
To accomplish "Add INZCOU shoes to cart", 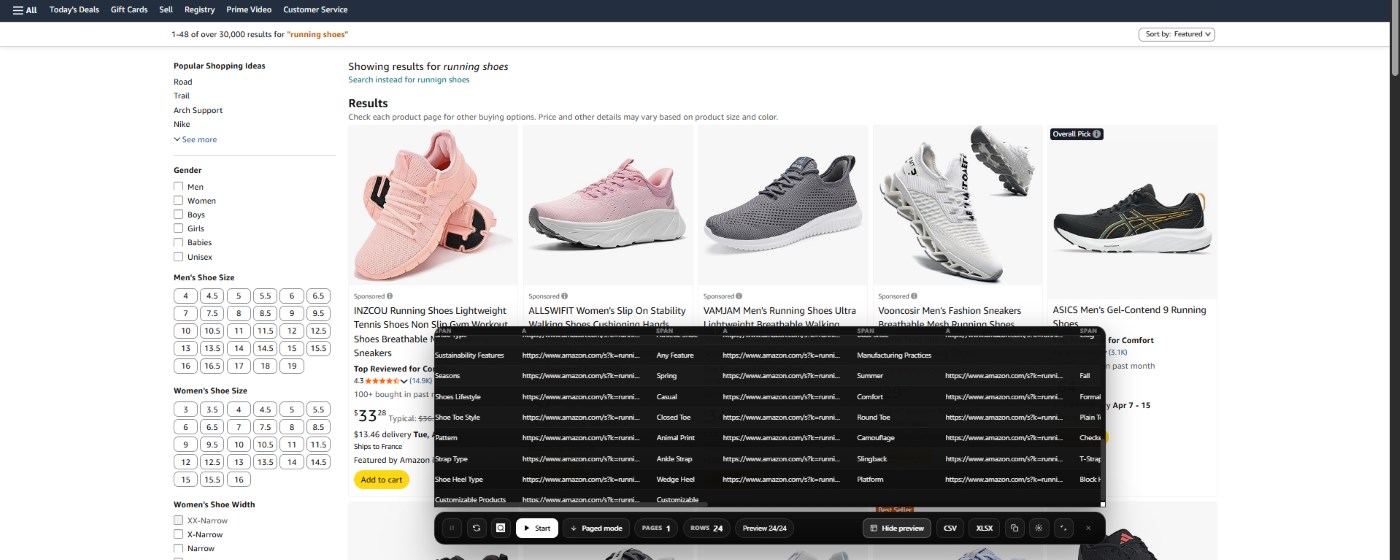I will [381, 480].
